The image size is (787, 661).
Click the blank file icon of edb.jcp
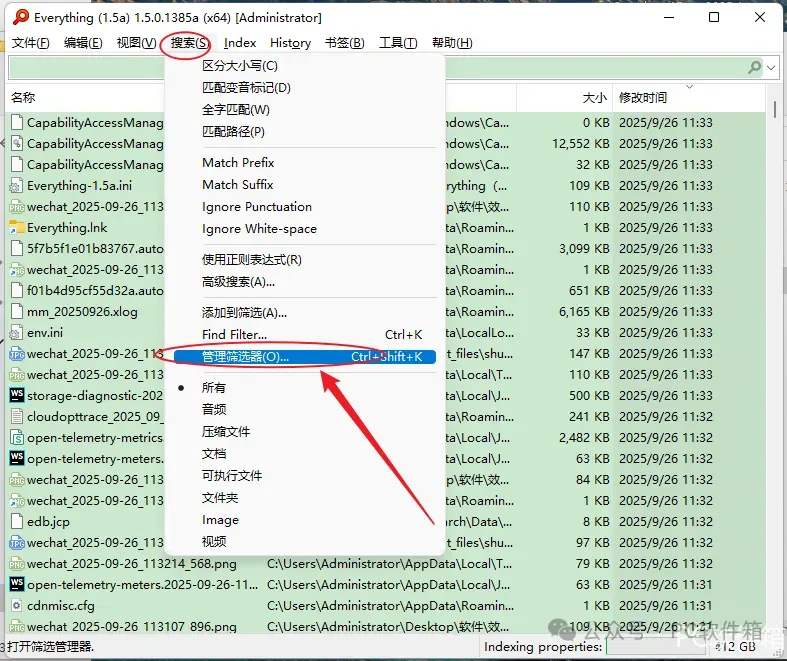[x=17, y=521]
